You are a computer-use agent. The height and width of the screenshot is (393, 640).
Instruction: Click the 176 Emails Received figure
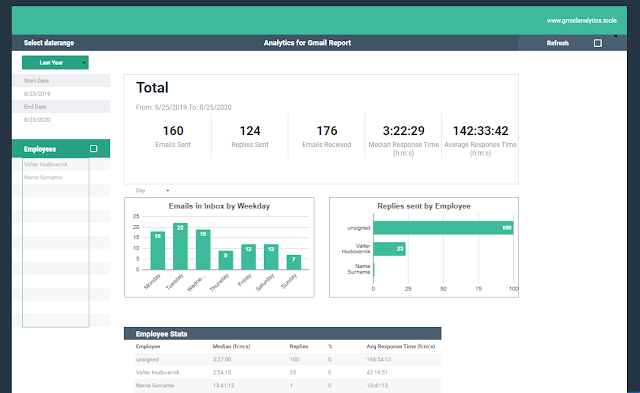[327, 131]
